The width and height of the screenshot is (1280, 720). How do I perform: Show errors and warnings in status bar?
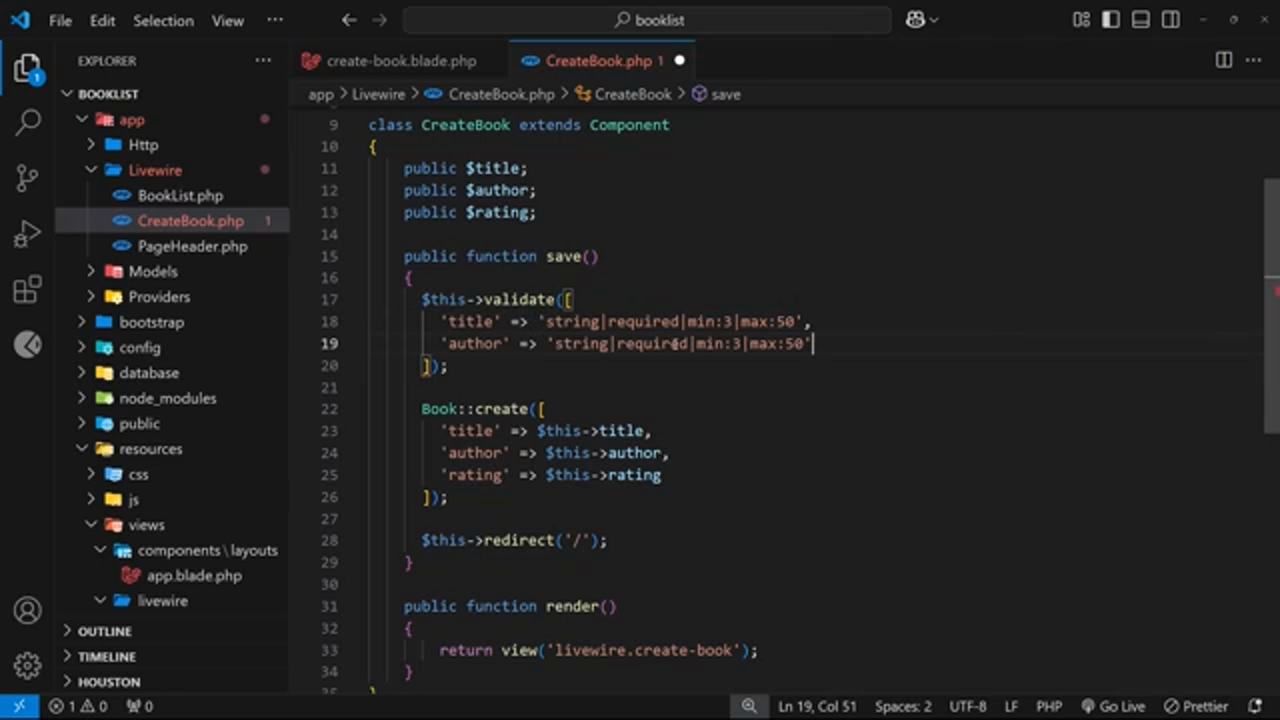point(78,706)
